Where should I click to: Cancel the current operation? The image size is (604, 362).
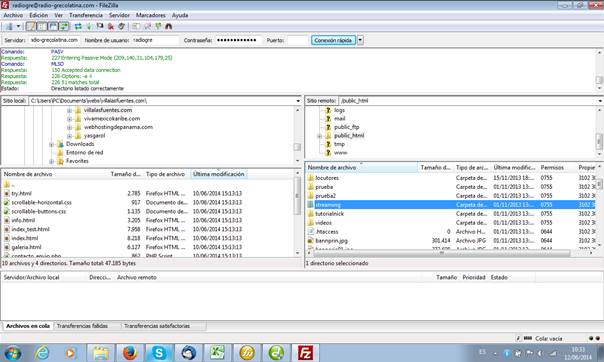coord(100,26)
